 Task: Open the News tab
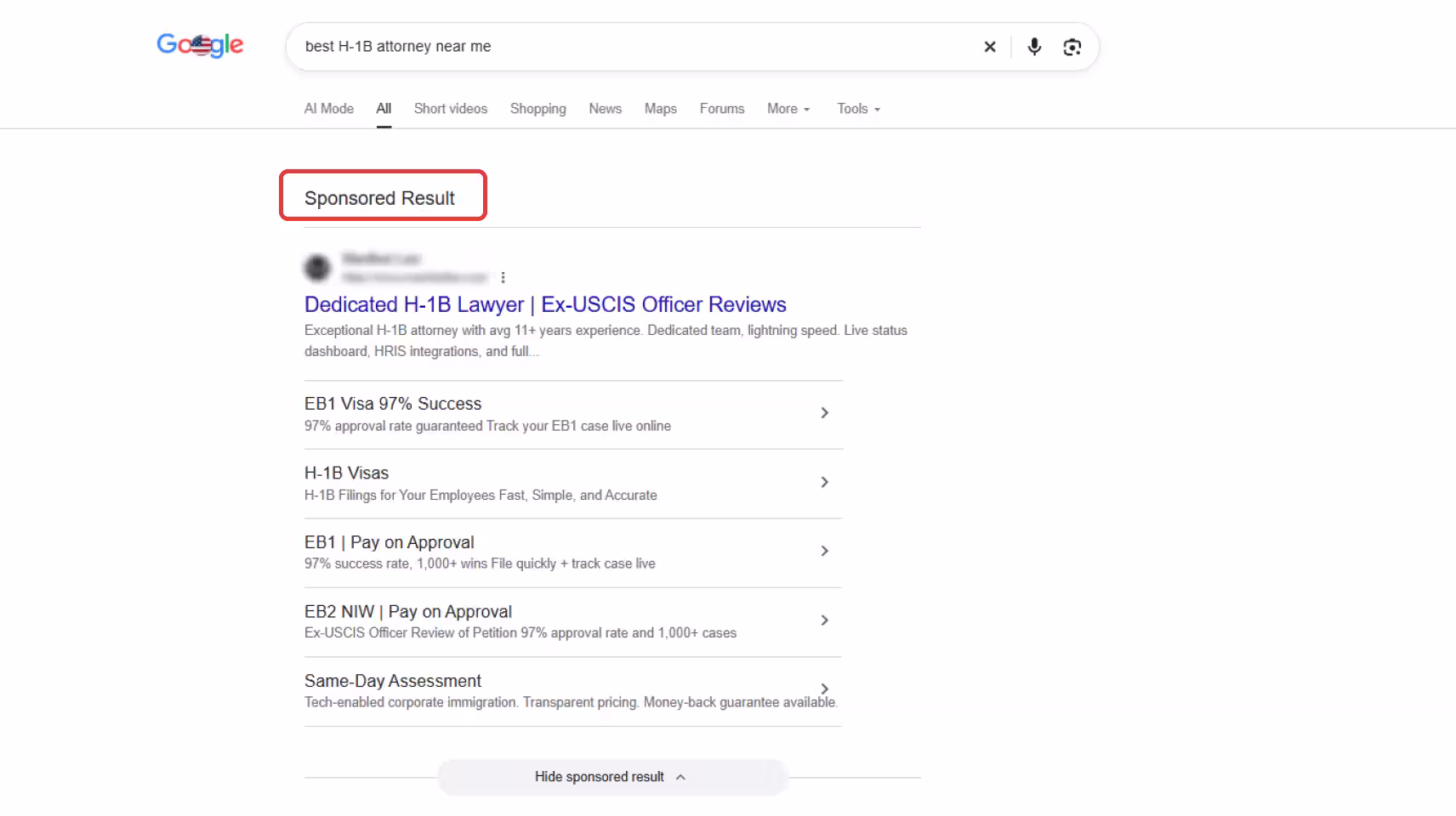click(606, 109)
